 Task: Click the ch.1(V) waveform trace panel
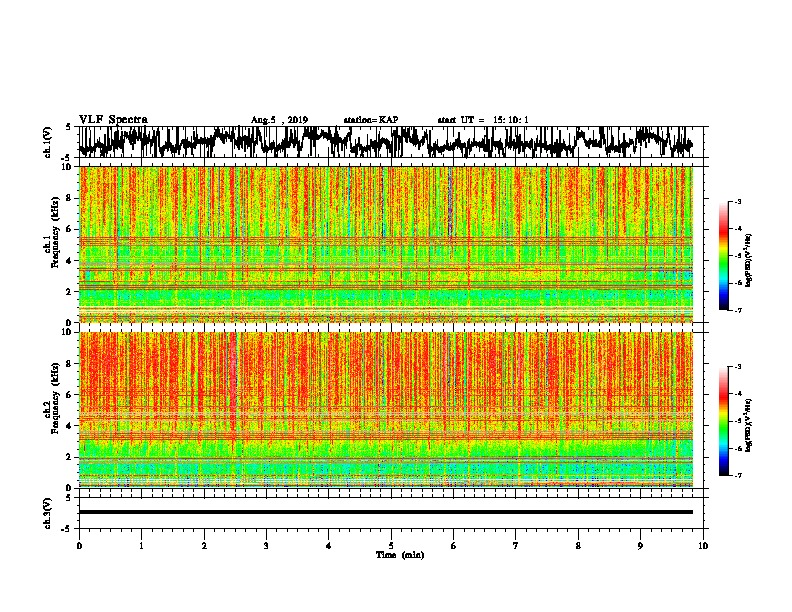pos(390,142)
